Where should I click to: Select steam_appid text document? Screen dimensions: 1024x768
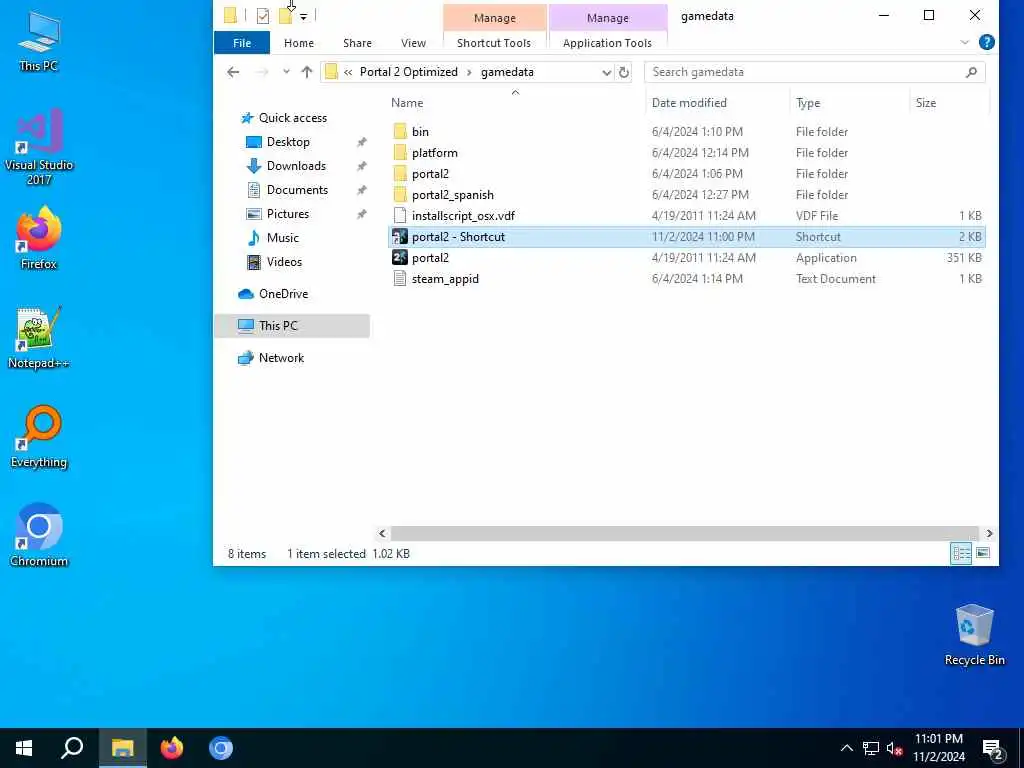click(445, 279)
